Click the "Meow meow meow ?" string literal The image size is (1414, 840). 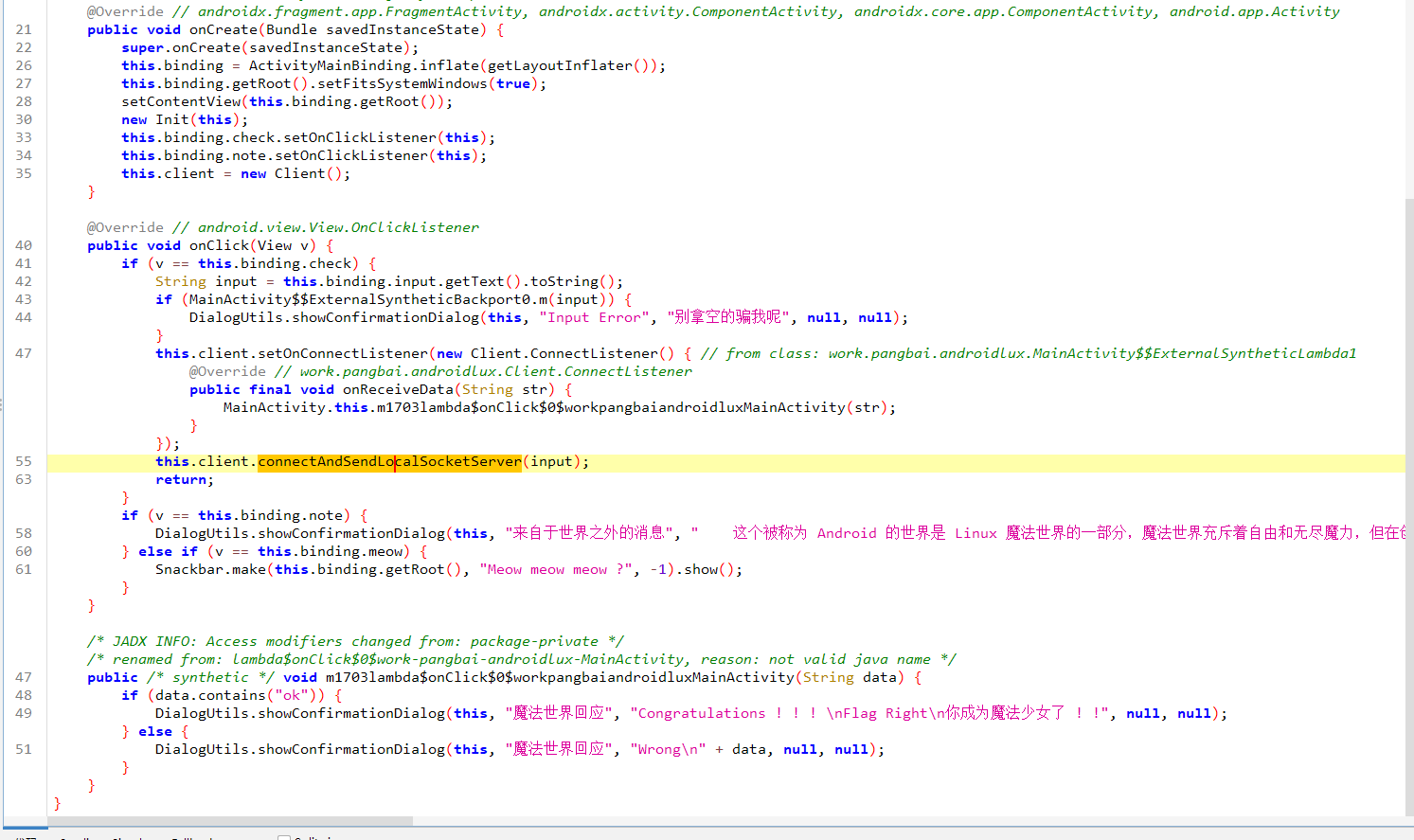[556, 569]
